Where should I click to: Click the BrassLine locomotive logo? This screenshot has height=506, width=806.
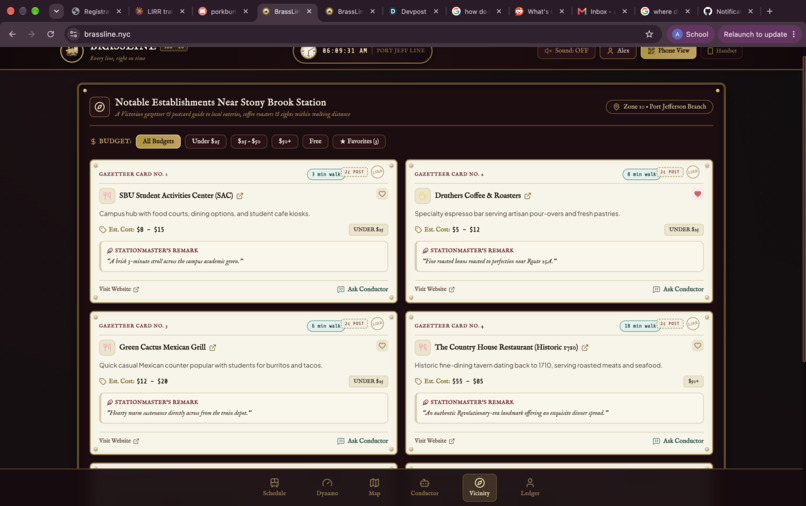click(x=72, y=51)
